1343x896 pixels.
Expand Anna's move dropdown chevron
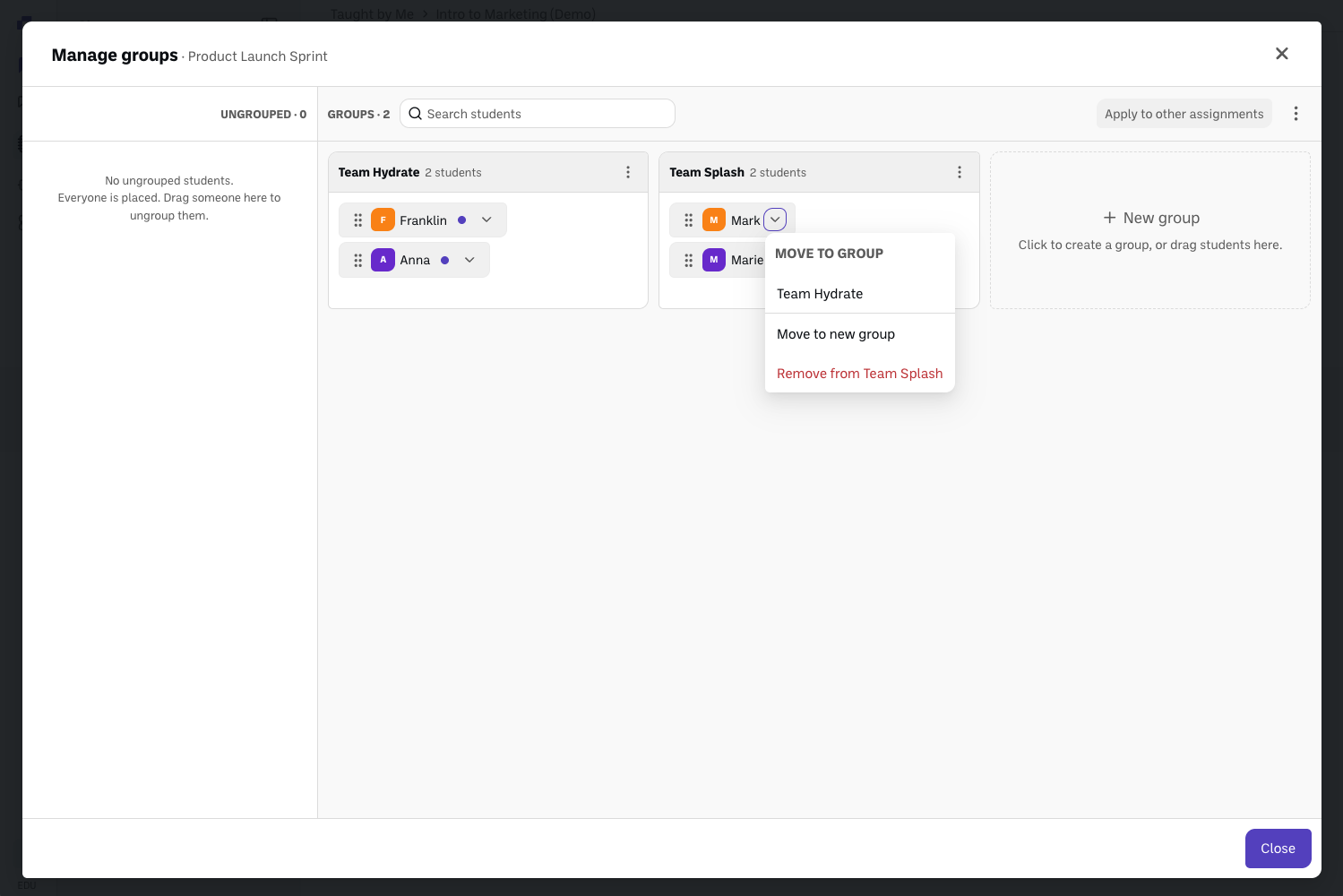coord(469,260)
